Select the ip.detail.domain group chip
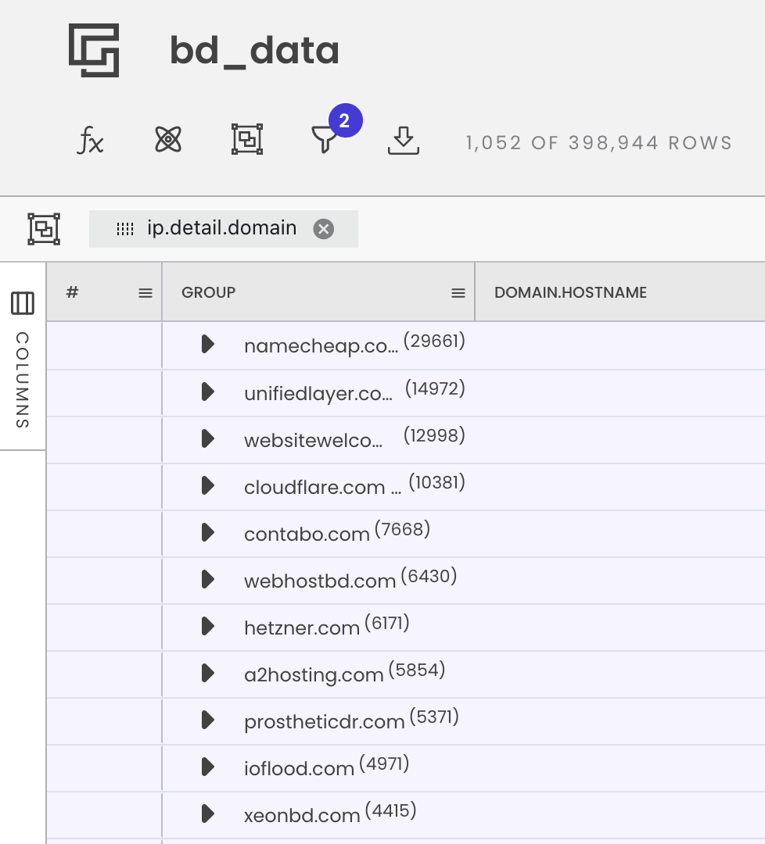The image size is (765, 844). [223, 229]
